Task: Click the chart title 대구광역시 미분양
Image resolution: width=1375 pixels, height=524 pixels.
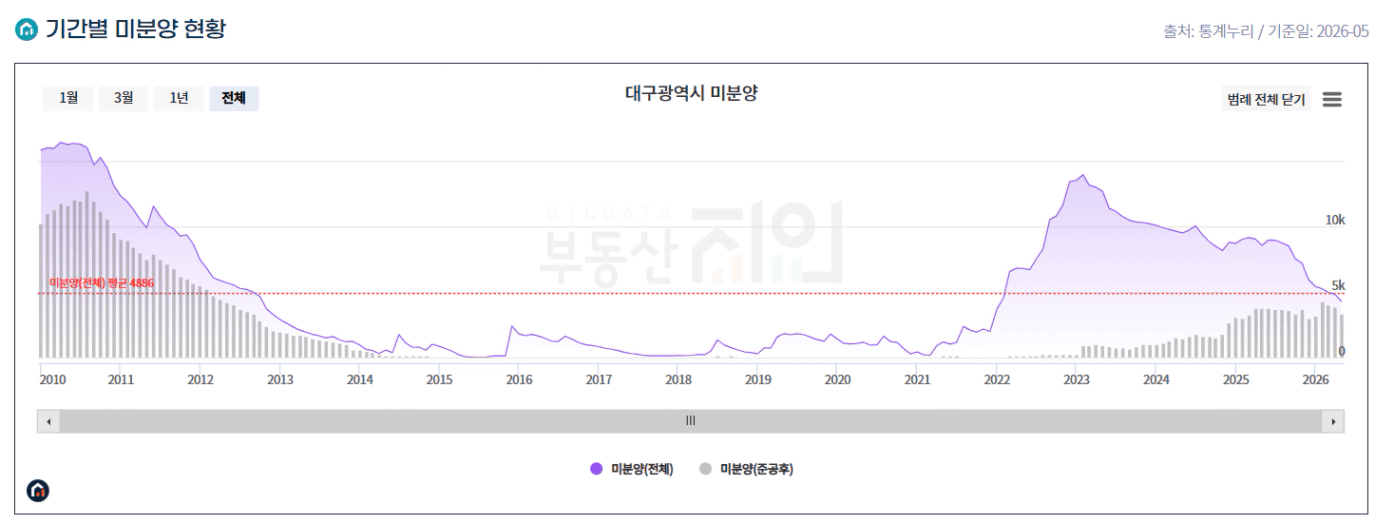Action: (691, 94)
